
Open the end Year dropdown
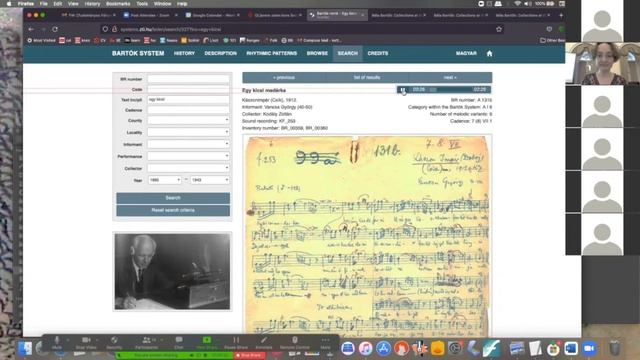click(210, 180)
